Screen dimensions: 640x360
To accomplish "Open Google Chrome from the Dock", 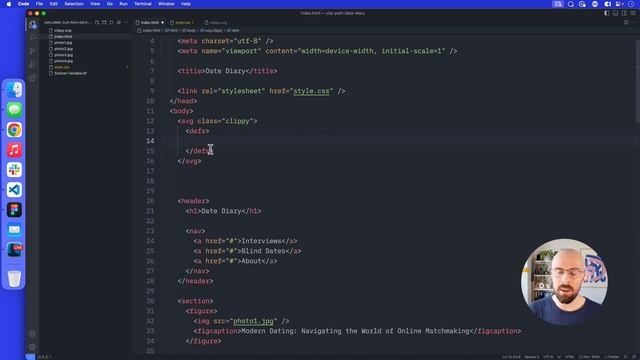I will [14, 129].
